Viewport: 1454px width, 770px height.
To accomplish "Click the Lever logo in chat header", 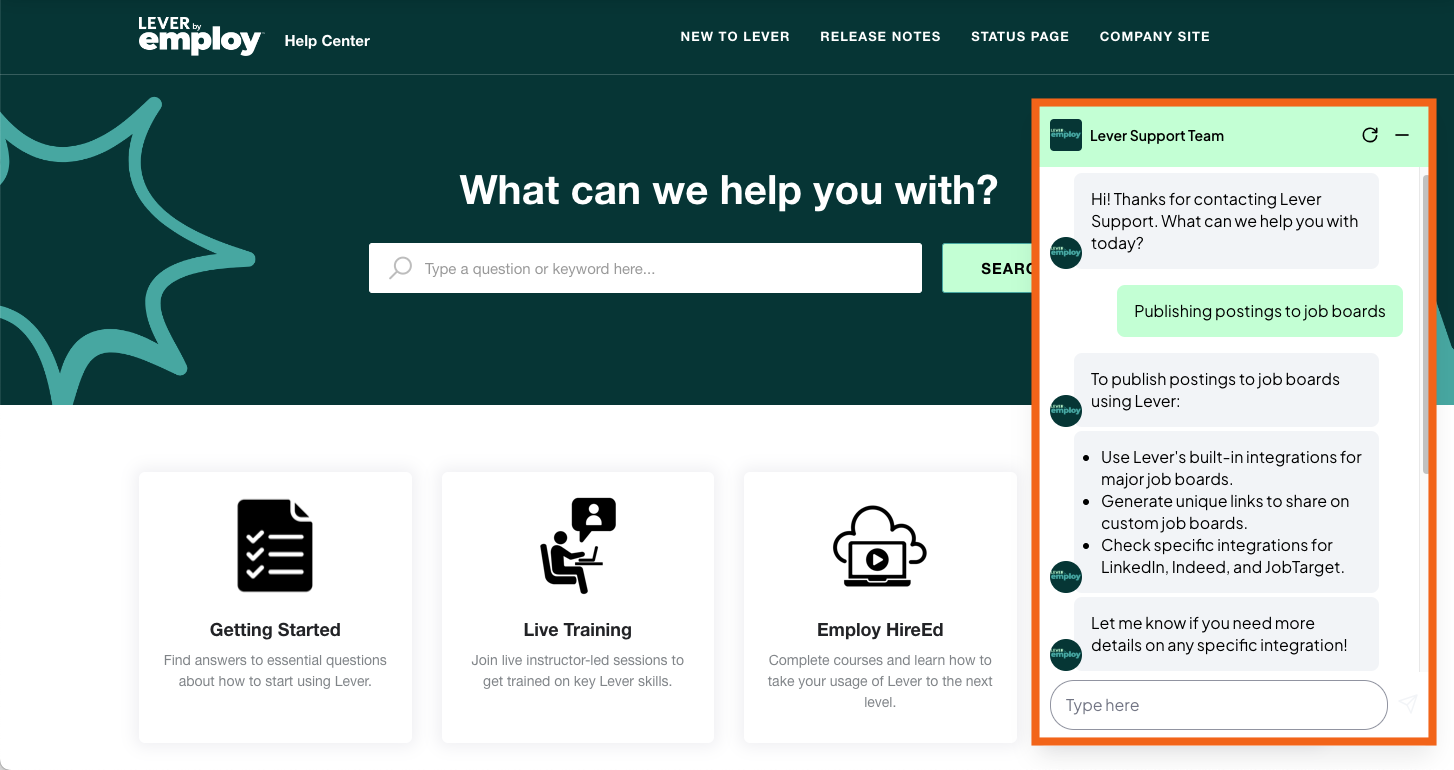I will coord(1066,135).
